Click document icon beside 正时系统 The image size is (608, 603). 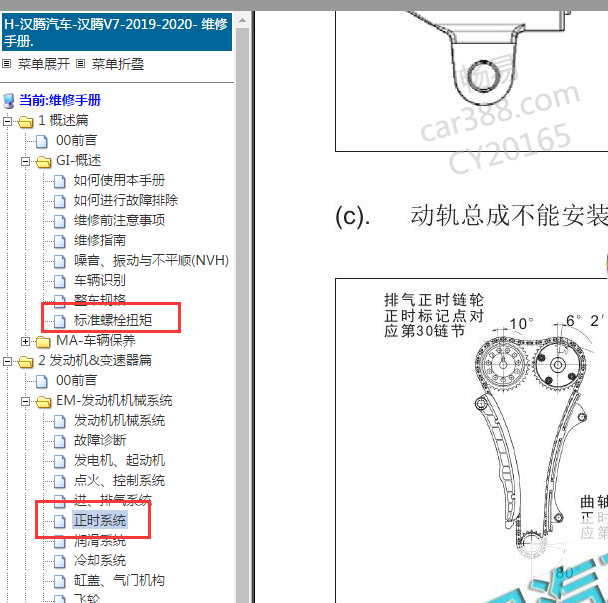(x=59, y=521)
